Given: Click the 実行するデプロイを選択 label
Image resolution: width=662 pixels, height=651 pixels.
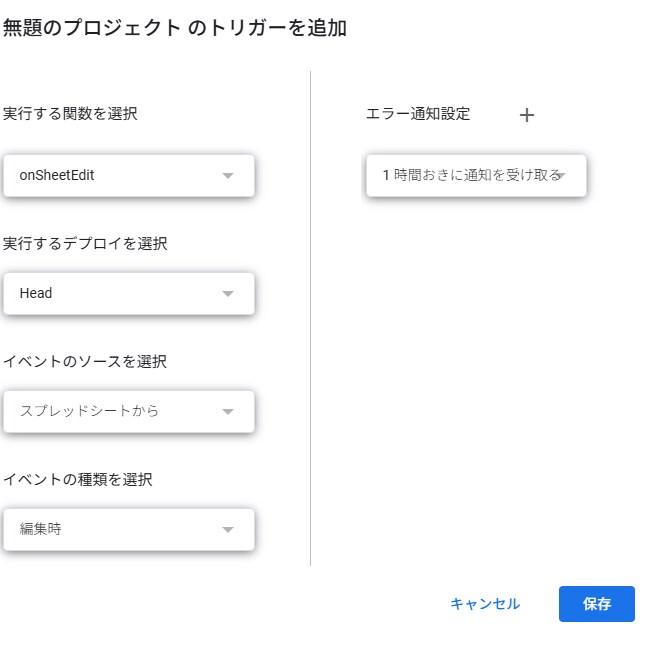Looking at the screenshot, I should (85, 243).
